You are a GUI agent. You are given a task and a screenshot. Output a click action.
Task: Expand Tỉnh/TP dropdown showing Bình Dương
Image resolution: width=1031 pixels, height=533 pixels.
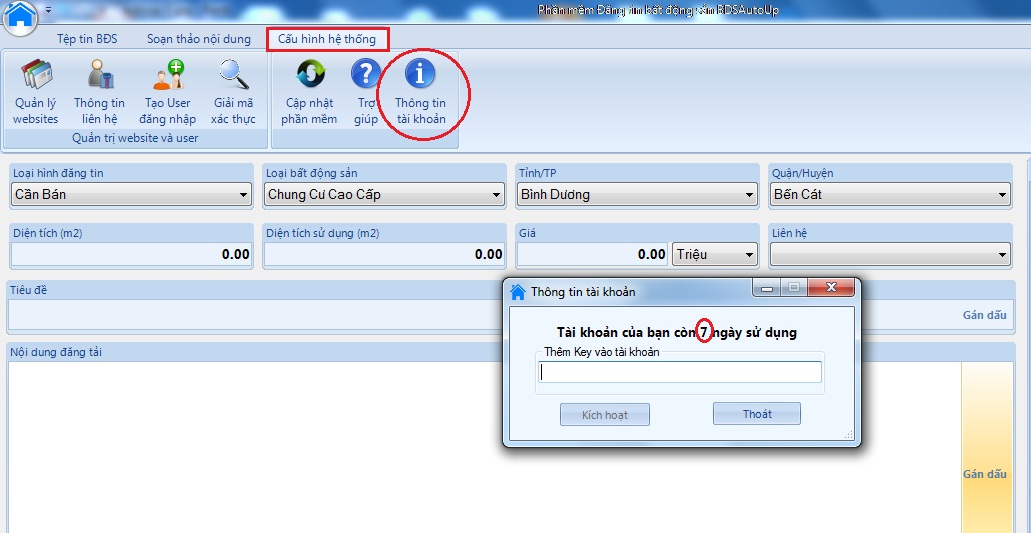(749, 195)
